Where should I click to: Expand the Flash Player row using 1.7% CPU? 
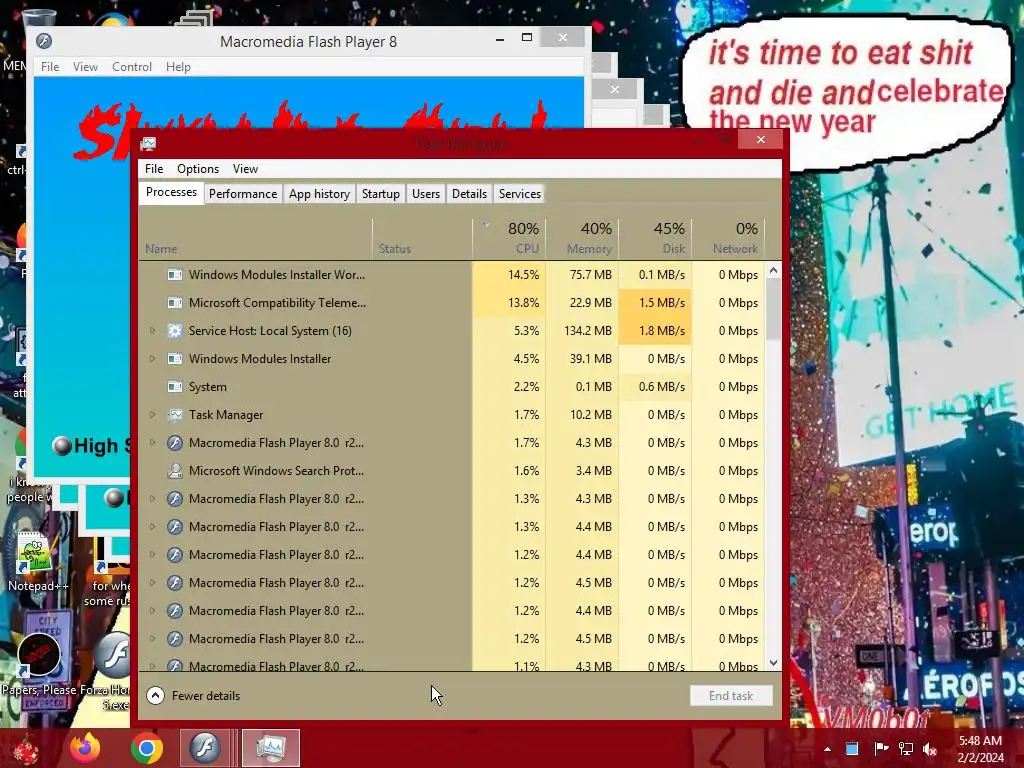(x=152, y=443)
